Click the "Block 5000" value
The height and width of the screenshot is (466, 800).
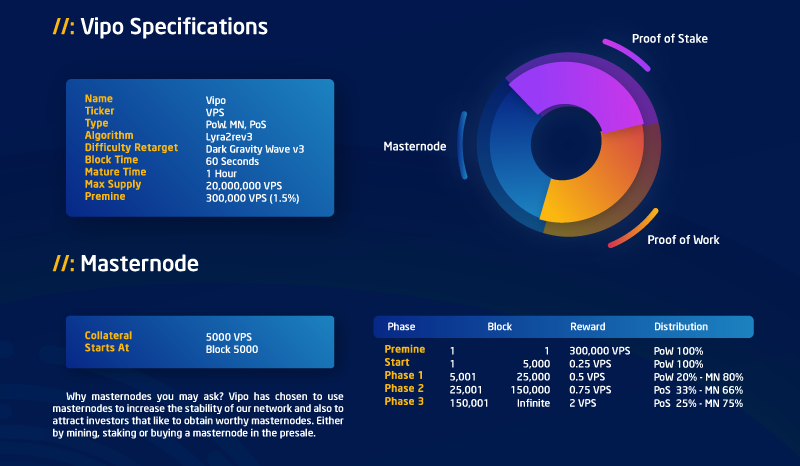coord(232,350)
